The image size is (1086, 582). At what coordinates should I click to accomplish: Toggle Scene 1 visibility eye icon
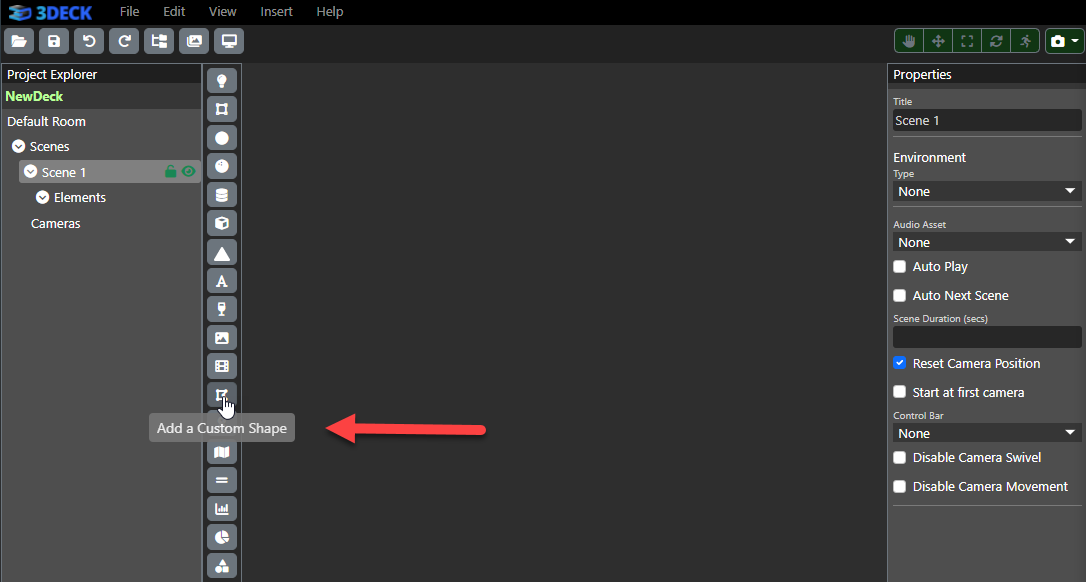[188, 172]
